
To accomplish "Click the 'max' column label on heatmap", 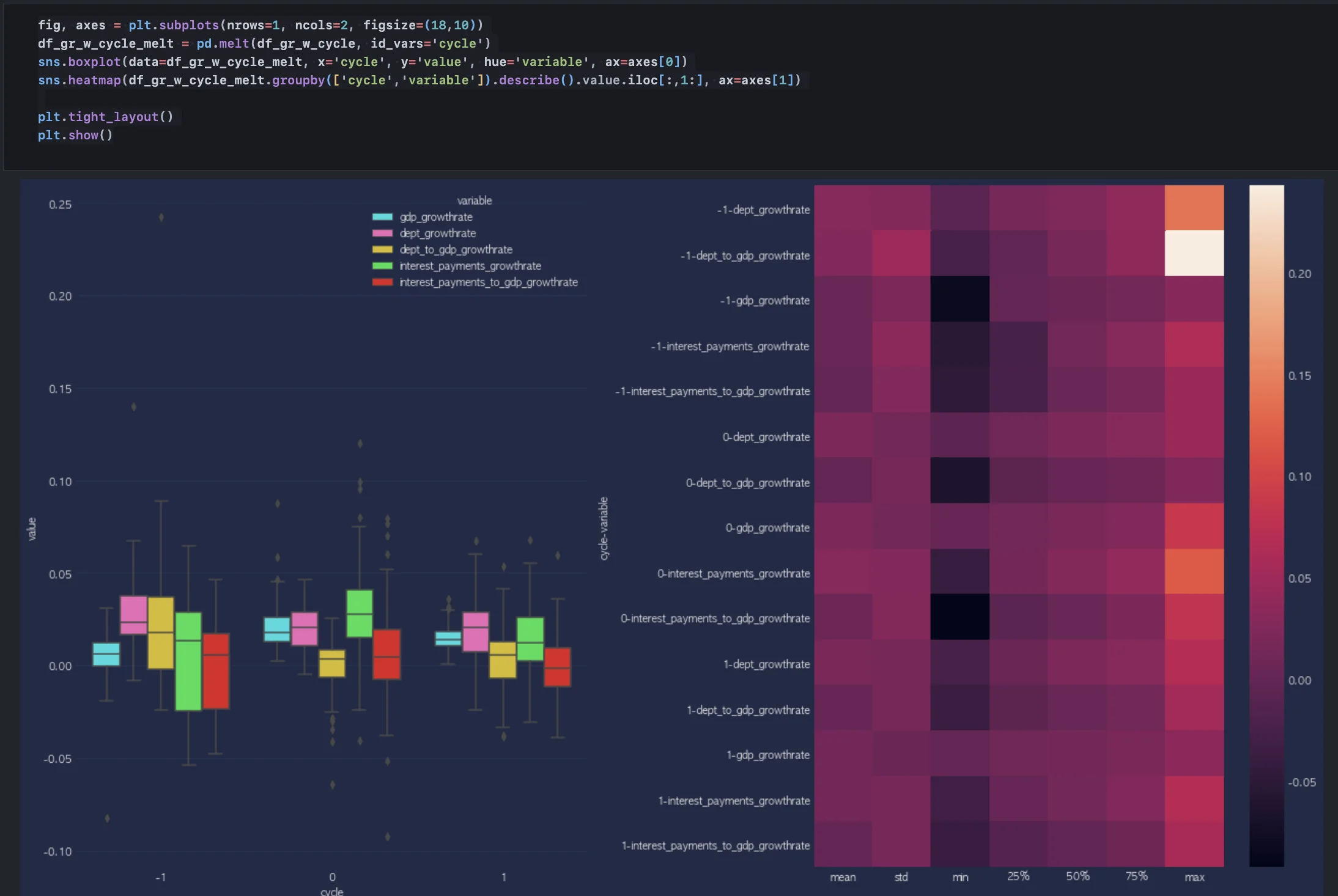I will click(x=1194, y=877).
